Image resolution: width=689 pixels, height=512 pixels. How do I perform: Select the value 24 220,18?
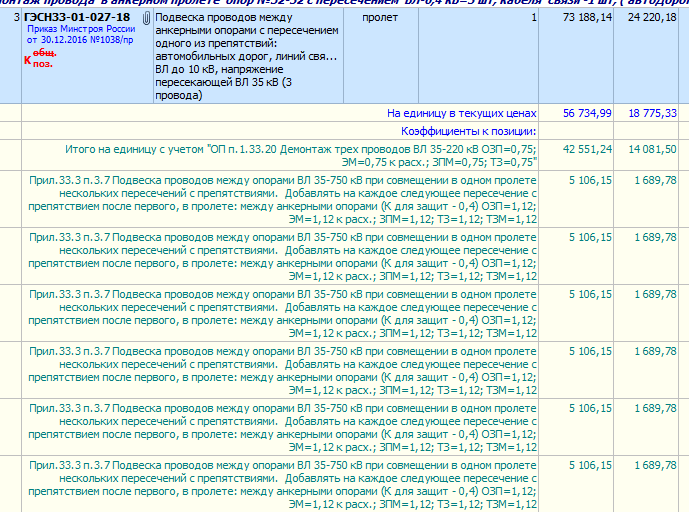tap(652, 18)
